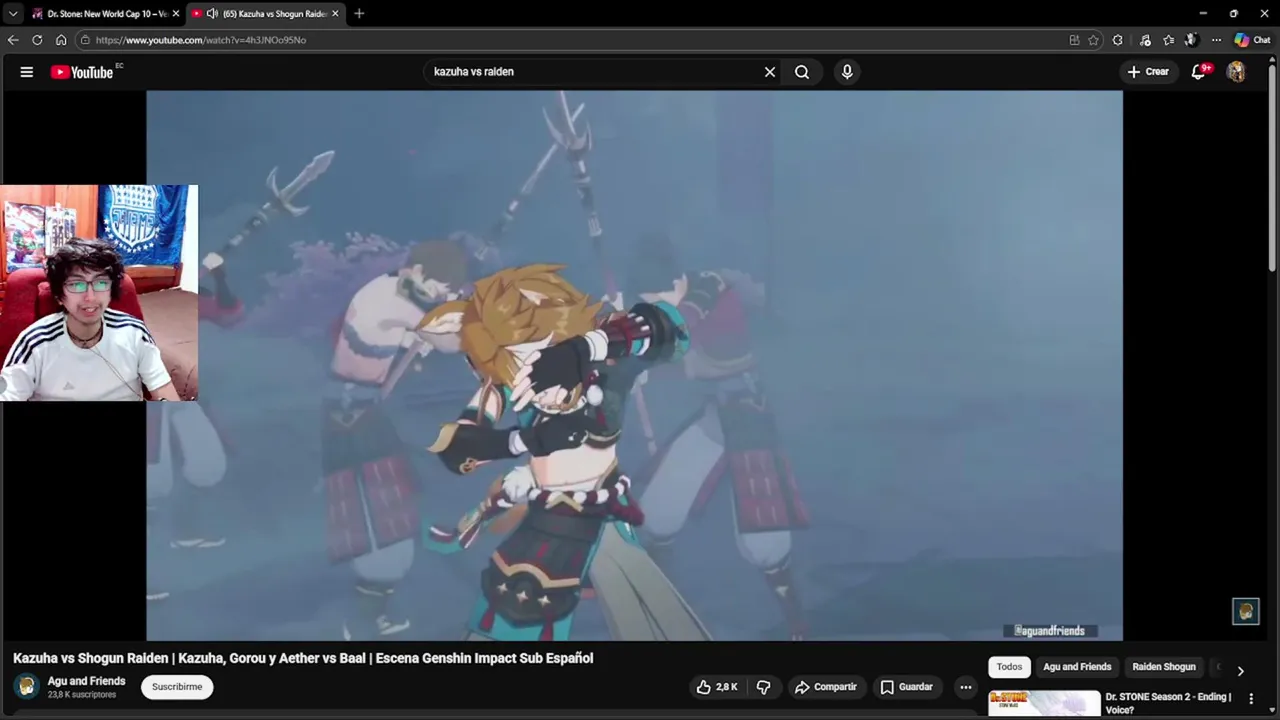Share the video using Compartir
The image size is (1280, 720).
tap(826, 687)
